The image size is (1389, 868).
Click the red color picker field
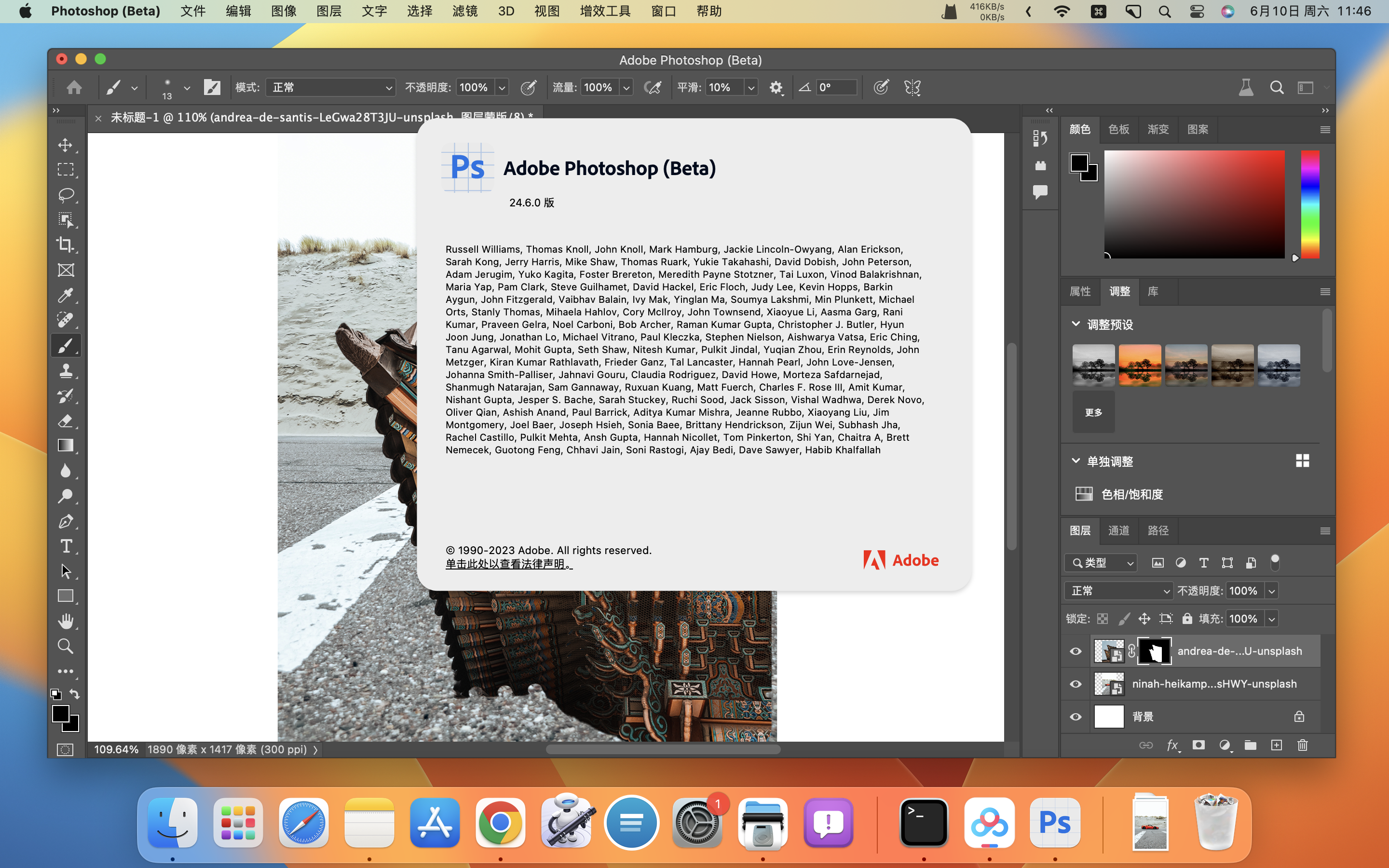(1194, 204)
